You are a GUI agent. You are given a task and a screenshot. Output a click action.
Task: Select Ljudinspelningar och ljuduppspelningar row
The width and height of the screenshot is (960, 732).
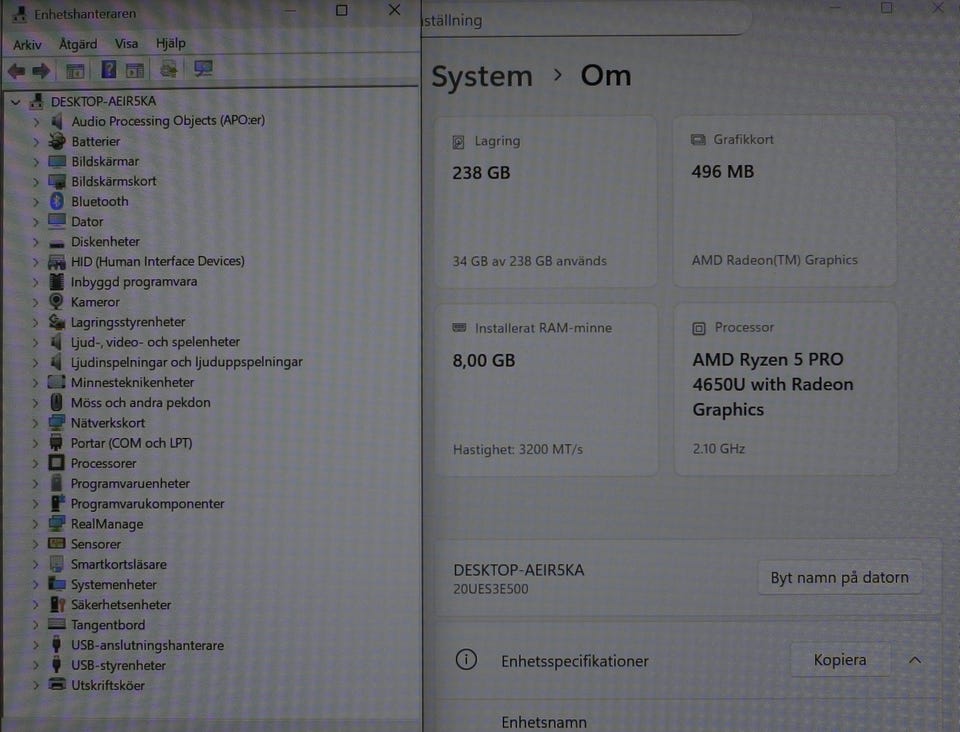tap(186, 362)
